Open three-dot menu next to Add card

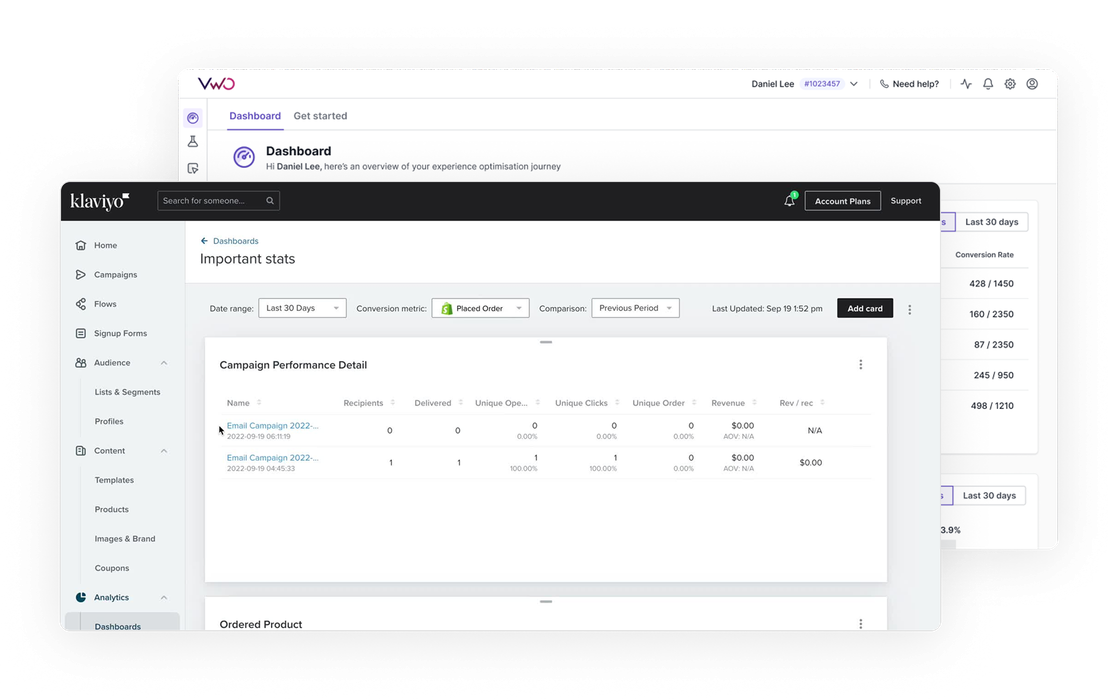[x=909, y=309]
